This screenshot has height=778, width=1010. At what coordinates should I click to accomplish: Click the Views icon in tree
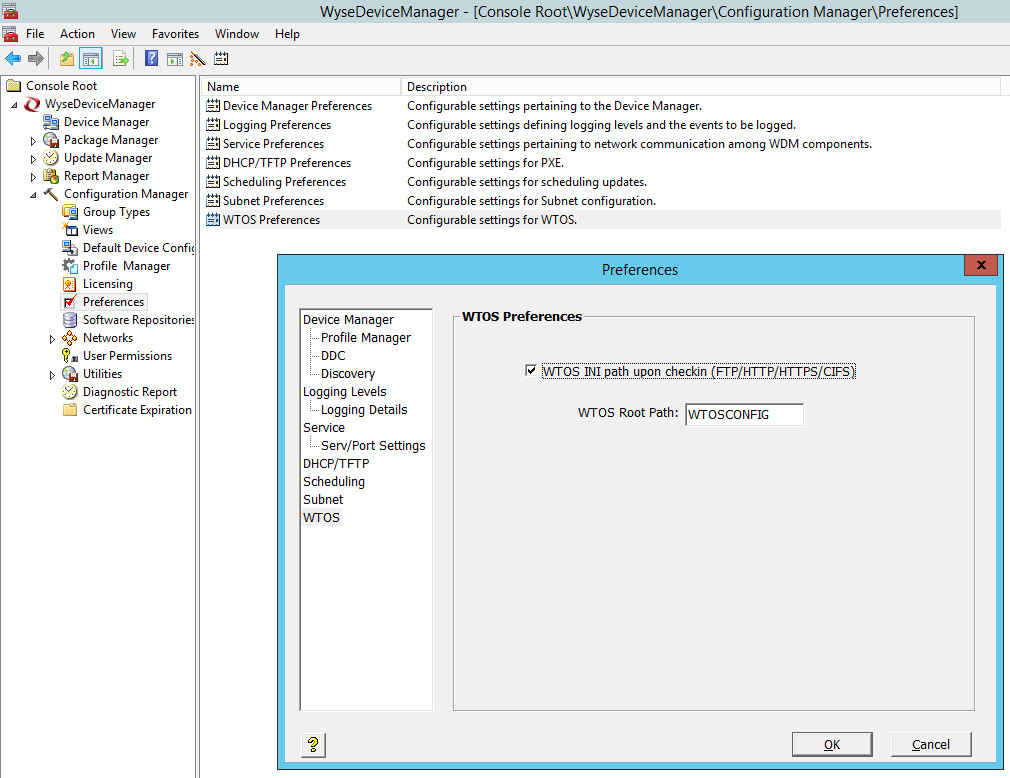click(70, 229)
